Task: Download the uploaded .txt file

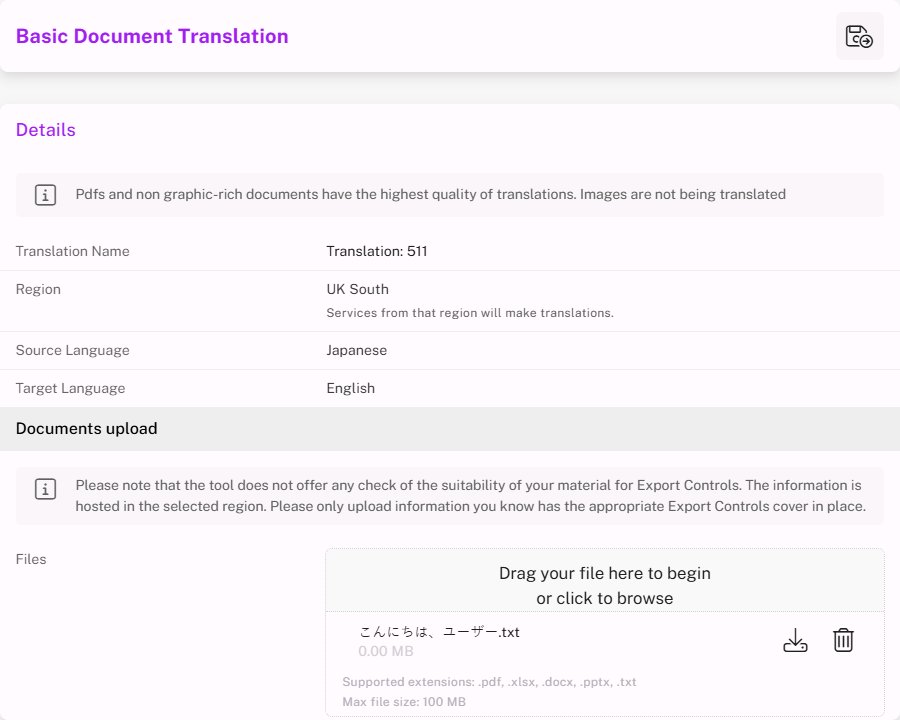Action: (x=795, y=641)
